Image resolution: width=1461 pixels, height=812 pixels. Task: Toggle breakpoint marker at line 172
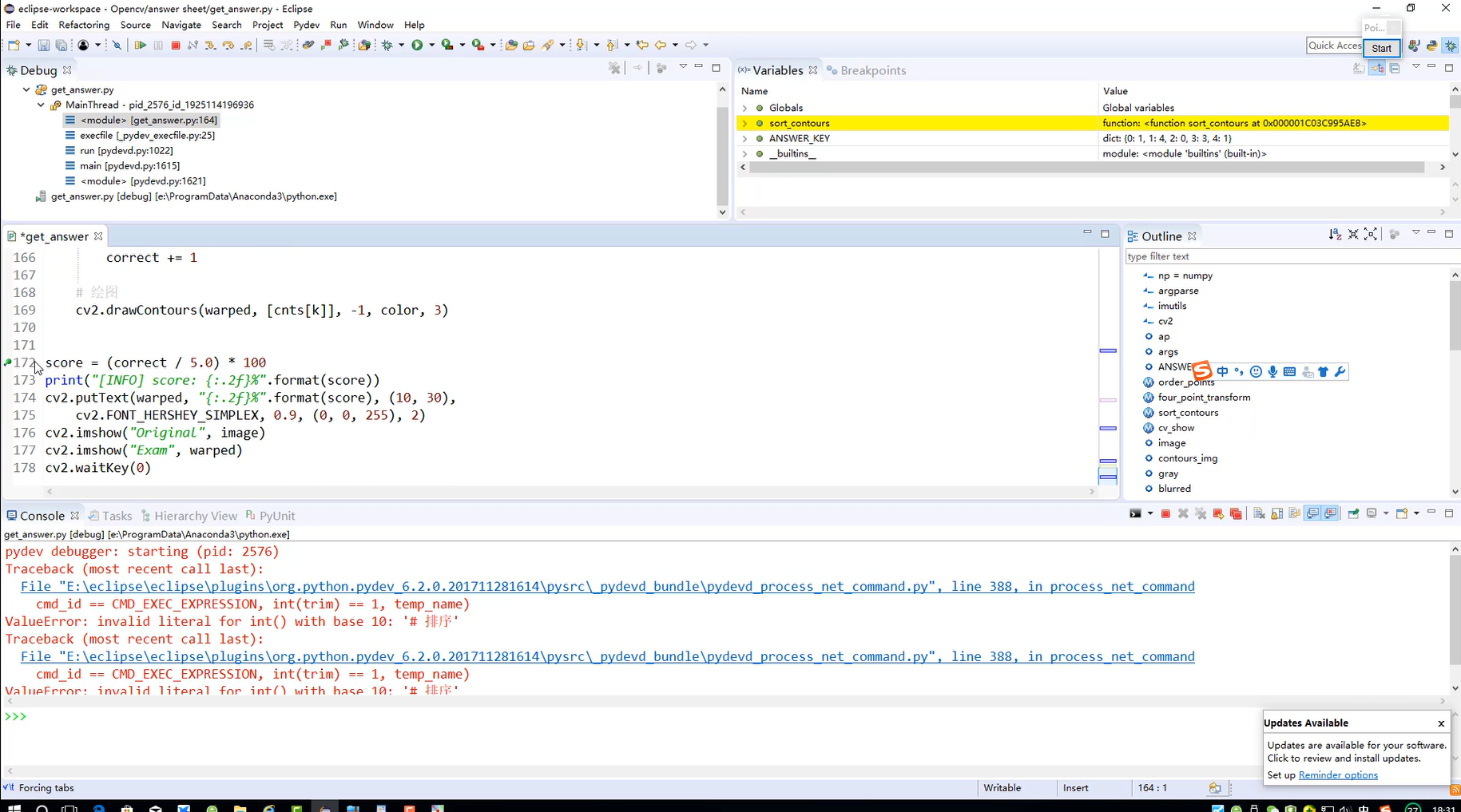[8, 362]
